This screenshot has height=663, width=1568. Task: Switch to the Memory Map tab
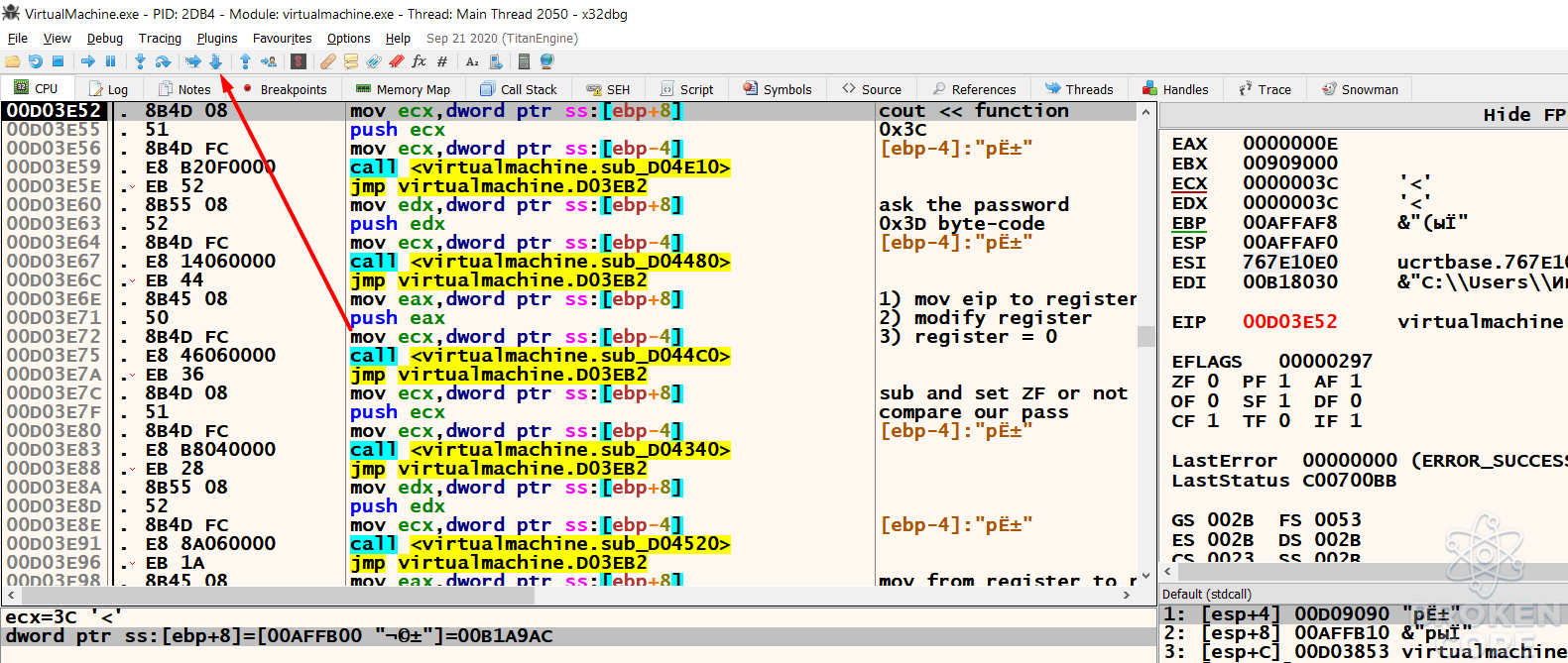(x=403, y=89)
